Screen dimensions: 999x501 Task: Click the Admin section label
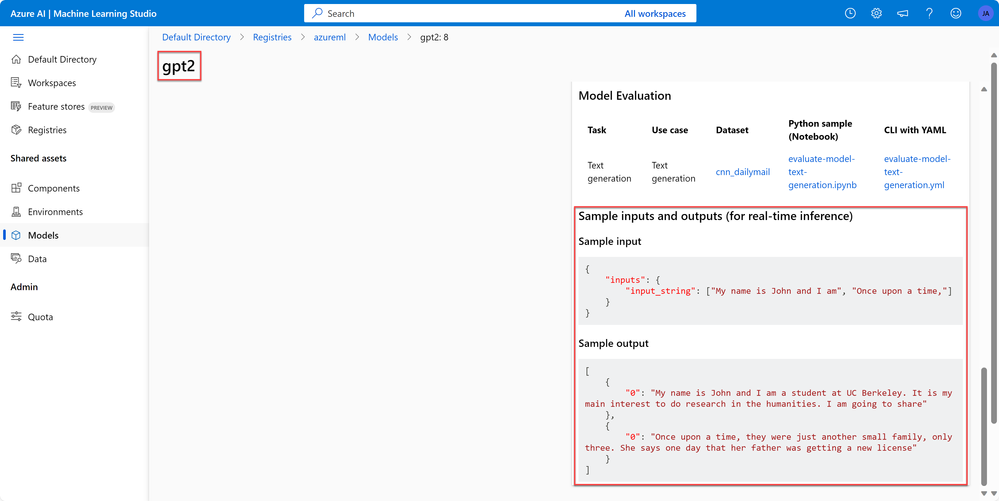point(24,287)
